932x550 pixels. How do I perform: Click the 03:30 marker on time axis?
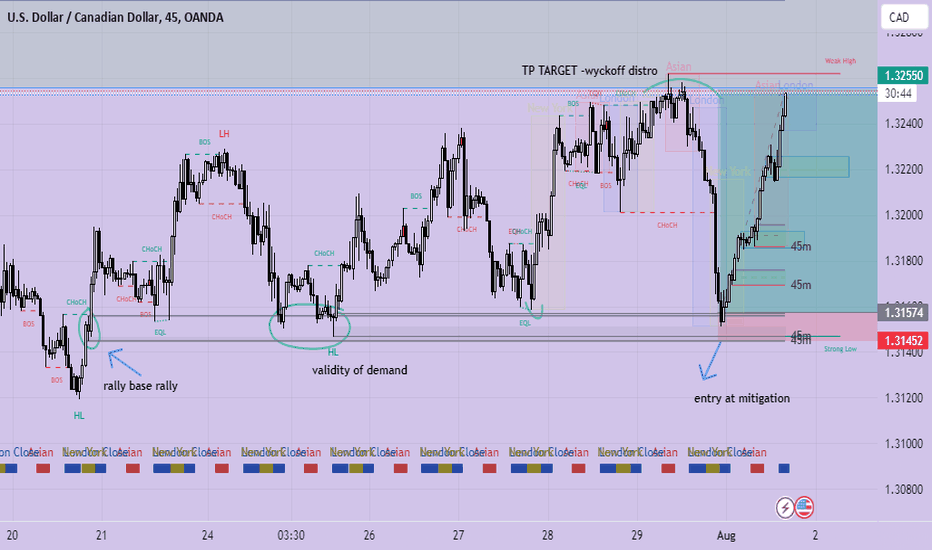tap(291, 535)
